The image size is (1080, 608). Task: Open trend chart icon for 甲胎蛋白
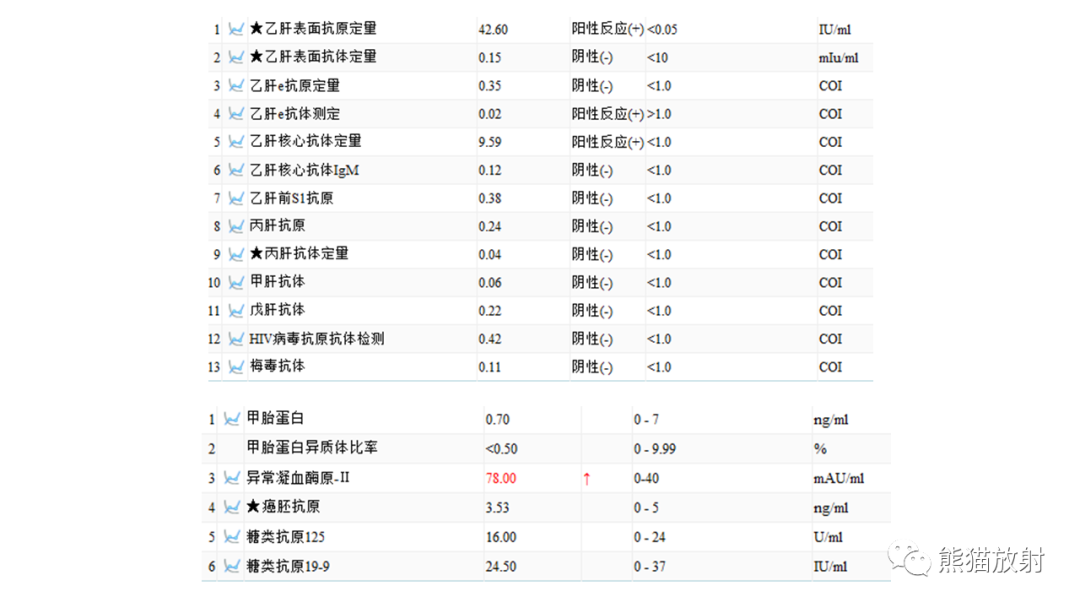pyautogui.click(x=232, y=419)
